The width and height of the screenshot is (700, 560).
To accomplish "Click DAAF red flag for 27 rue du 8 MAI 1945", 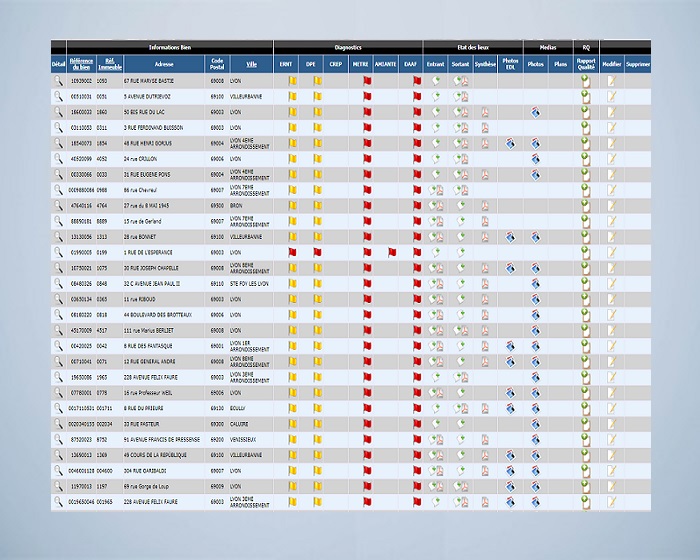I will pos(417,206).
